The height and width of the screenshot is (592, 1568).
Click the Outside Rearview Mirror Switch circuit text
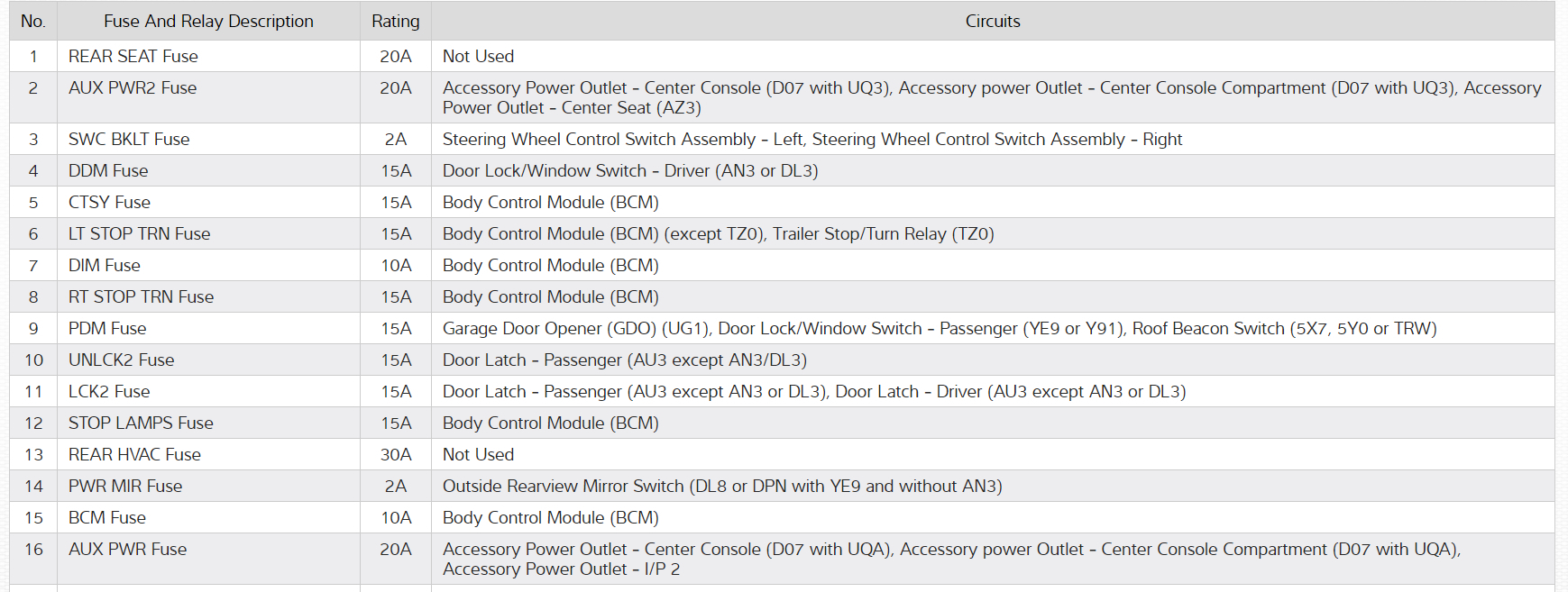tap(721, 486)
